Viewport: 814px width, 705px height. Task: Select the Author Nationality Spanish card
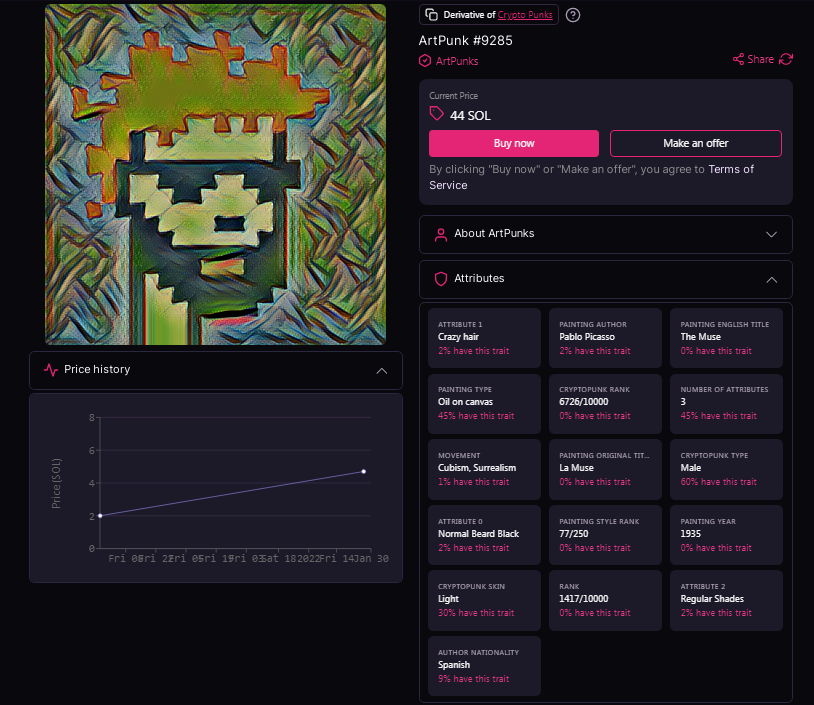(x=484, y=666)
